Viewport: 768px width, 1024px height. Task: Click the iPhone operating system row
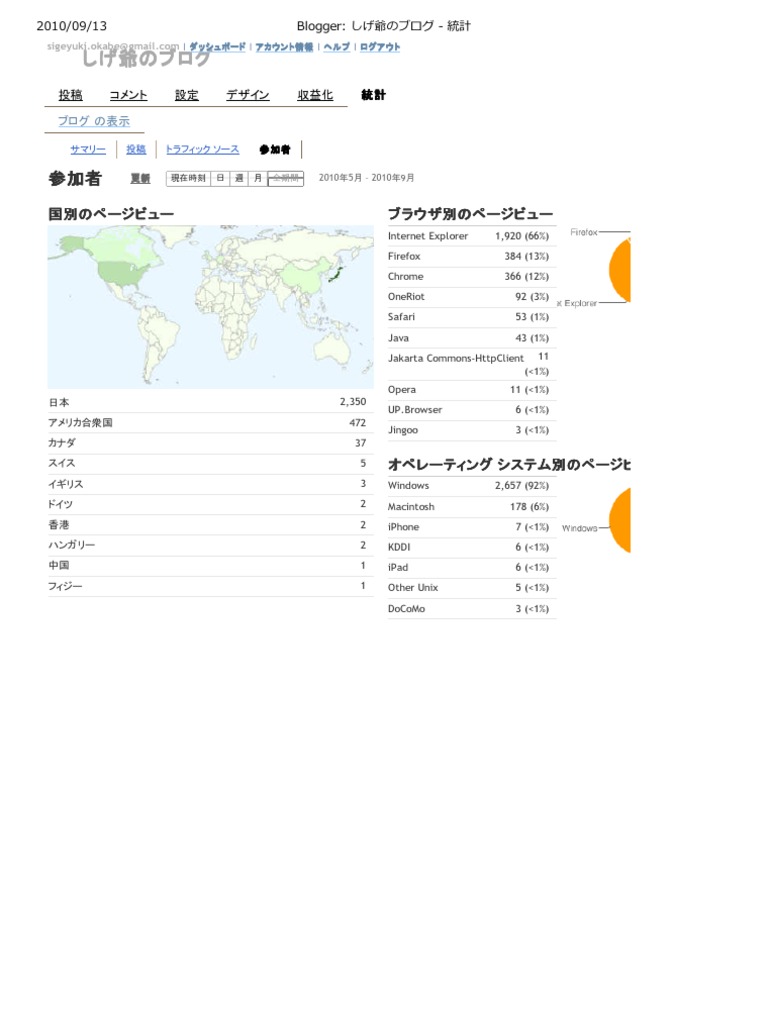[472, 526]
